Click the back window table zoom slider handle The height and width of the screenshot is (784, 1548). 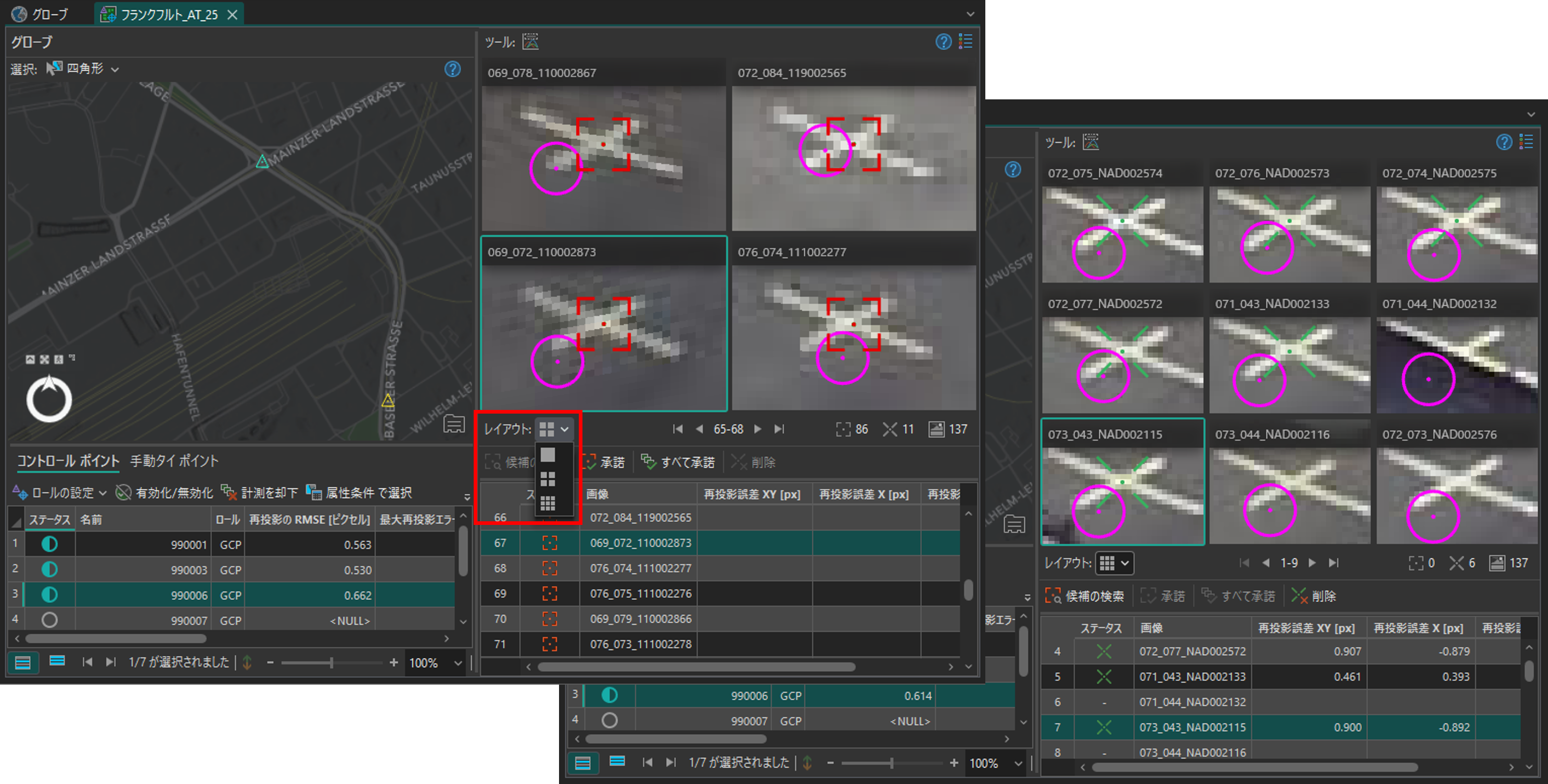[892, 763]
